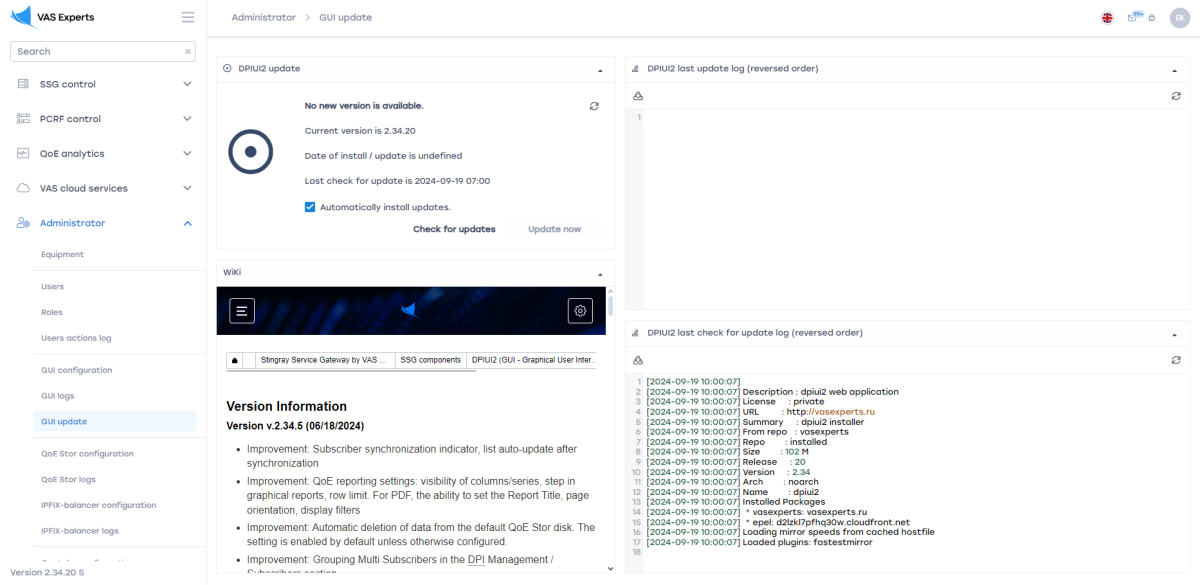The image size is (1200, 585).
Task: Refresh the last check for update log
Action: pos(1176,360)
